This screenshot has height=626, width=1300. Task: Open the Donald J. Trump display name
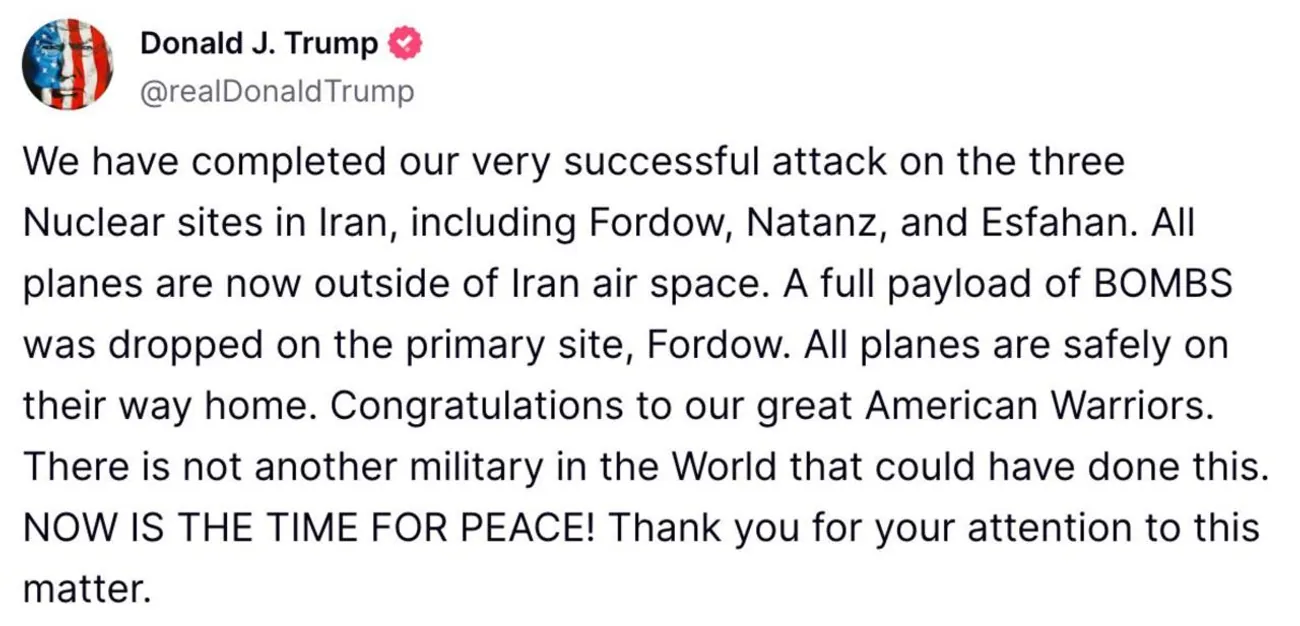click(260, 44)
